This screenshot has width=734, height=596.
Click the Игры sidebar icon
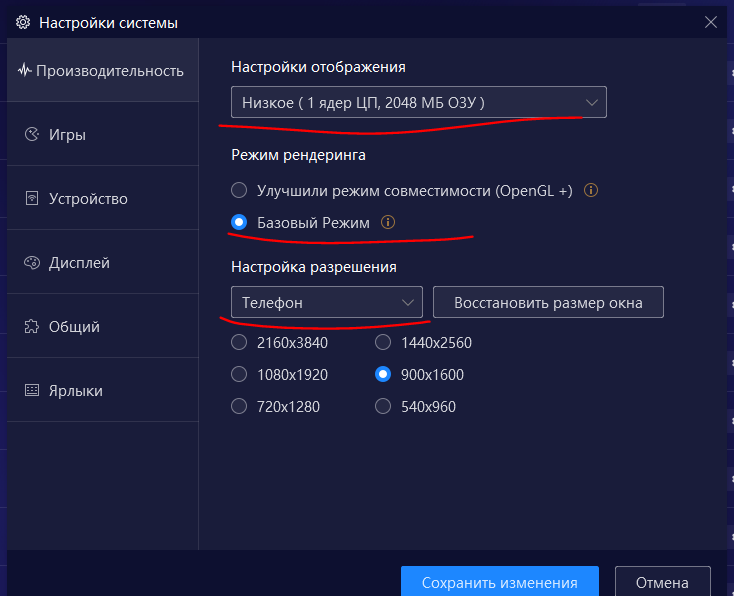click(x=31, y=134)
